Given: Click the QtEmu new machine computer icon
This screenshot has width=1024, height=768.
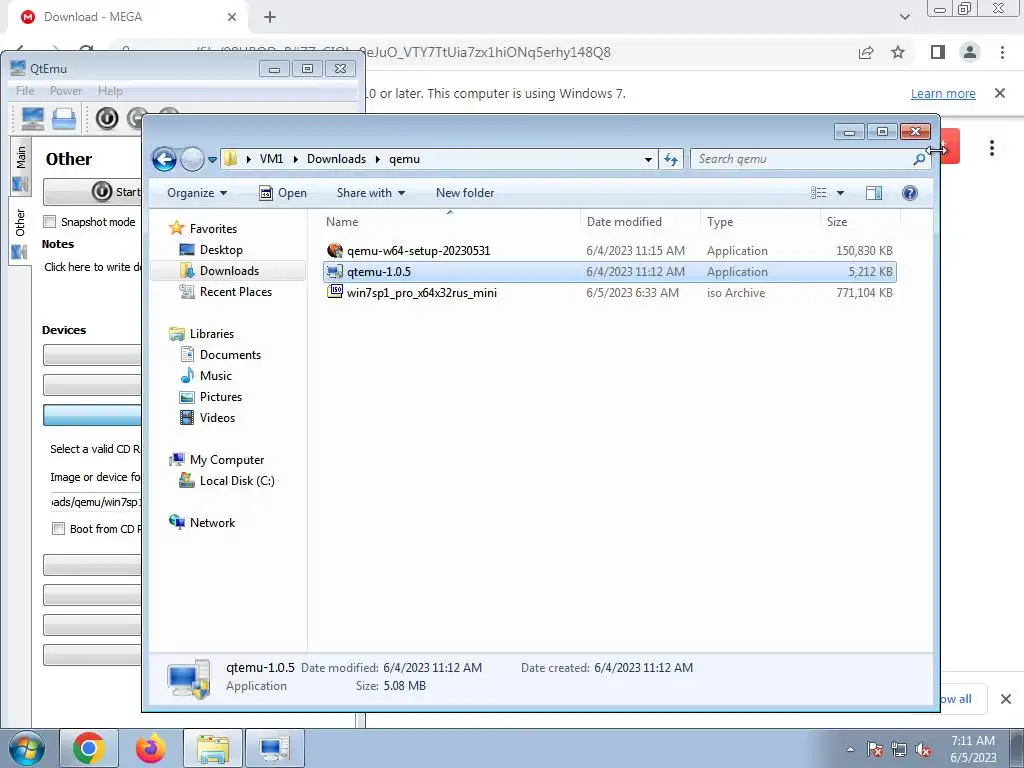Looking at the screenshot, I should (32, 118).
